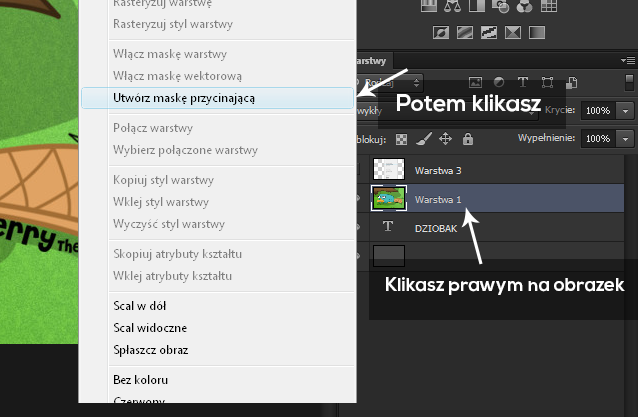
Task: Click the DZIOBAK text layer T icon
Action: coord(388,227)
